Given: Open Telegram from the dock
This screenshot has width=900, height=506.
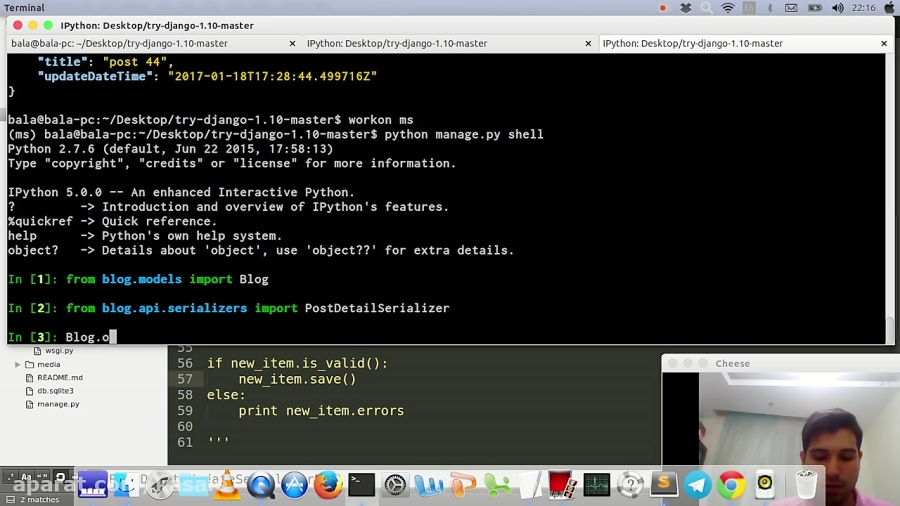Looking at the screenshot, I should (697, 486).
